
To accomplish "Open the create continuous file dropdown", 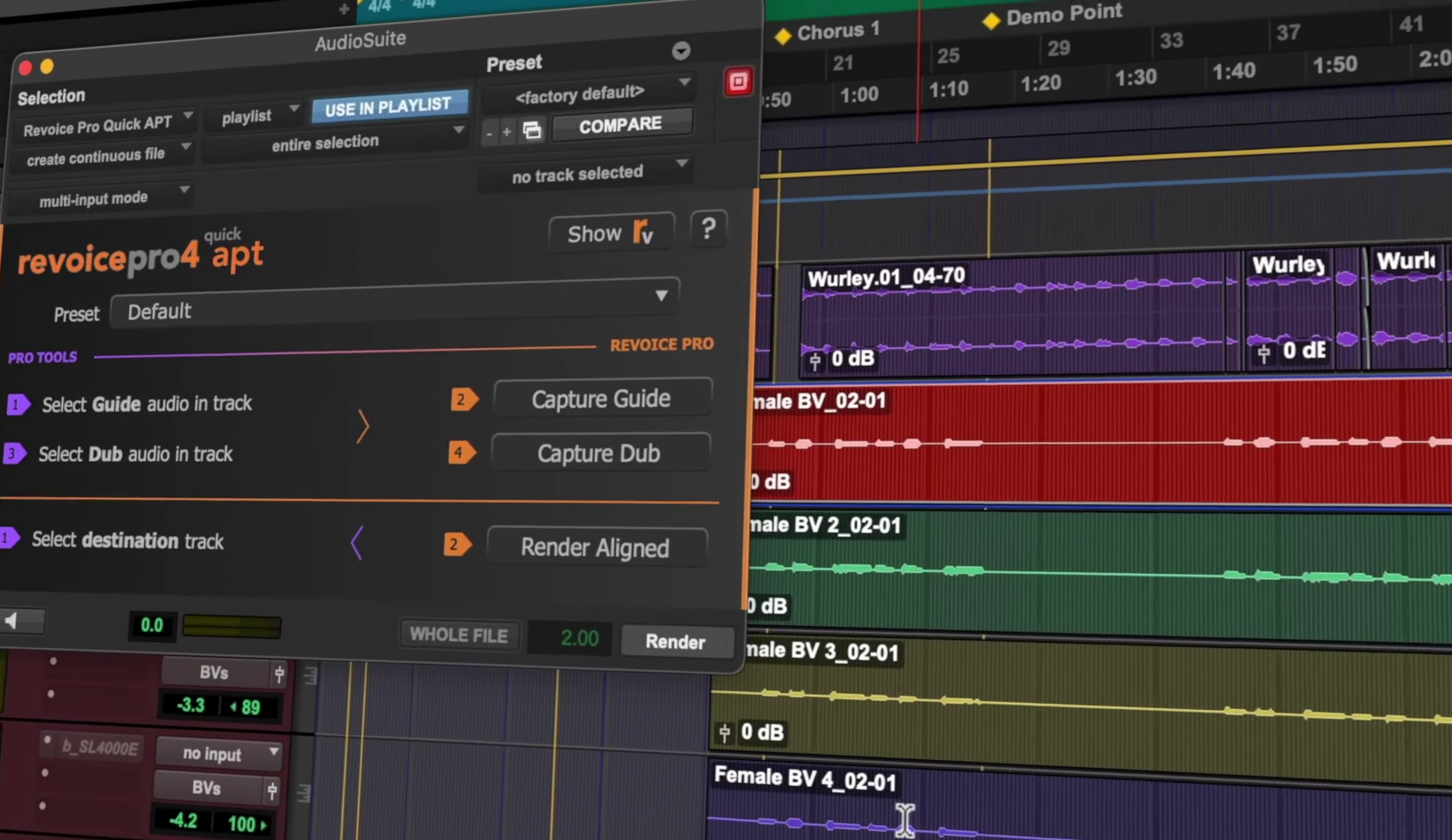I will [x=105, y=156].
